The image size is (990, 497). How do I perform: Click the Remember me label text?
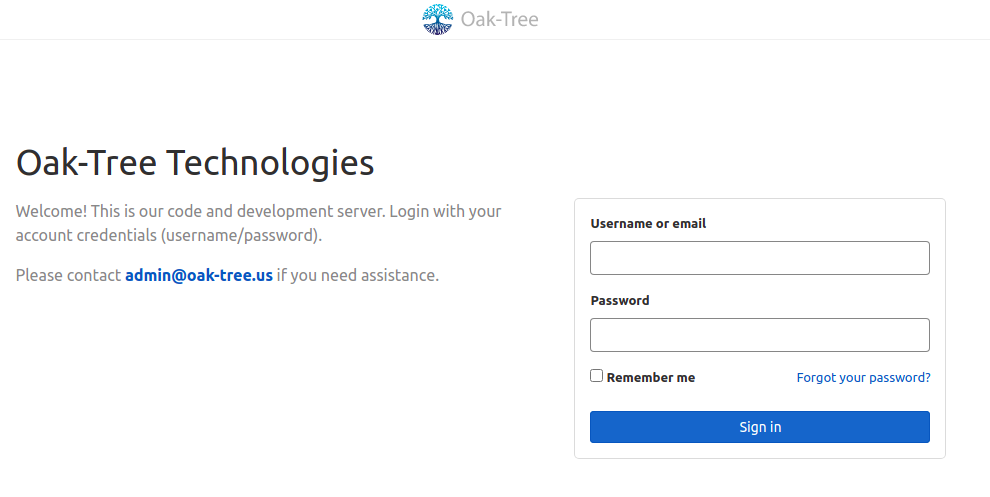[651, 378]
